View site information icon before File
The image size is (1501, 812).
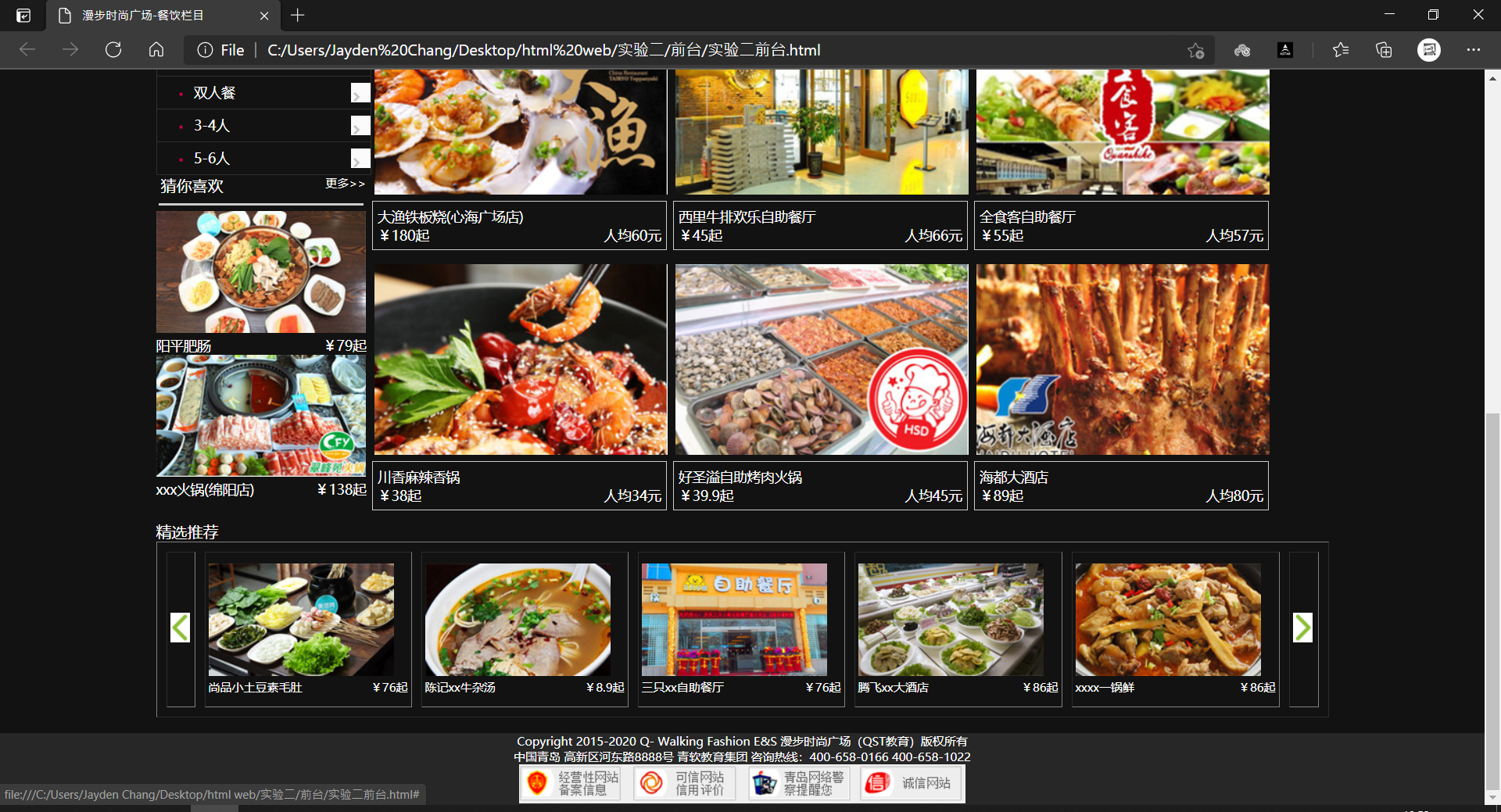point(205,50)
